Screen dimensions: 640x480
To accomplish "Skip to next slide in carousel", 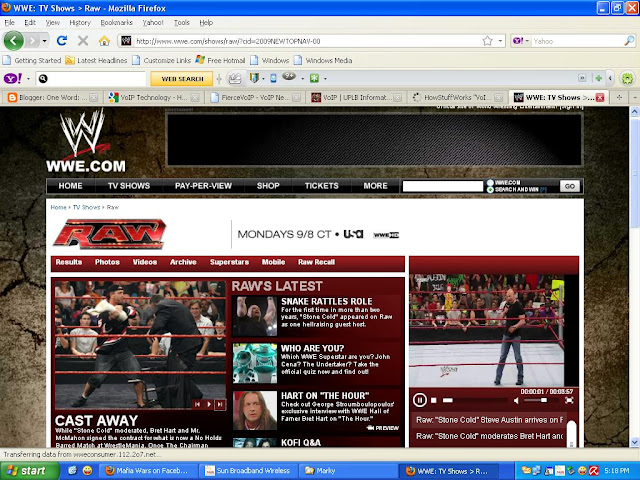I will point(220,404).
